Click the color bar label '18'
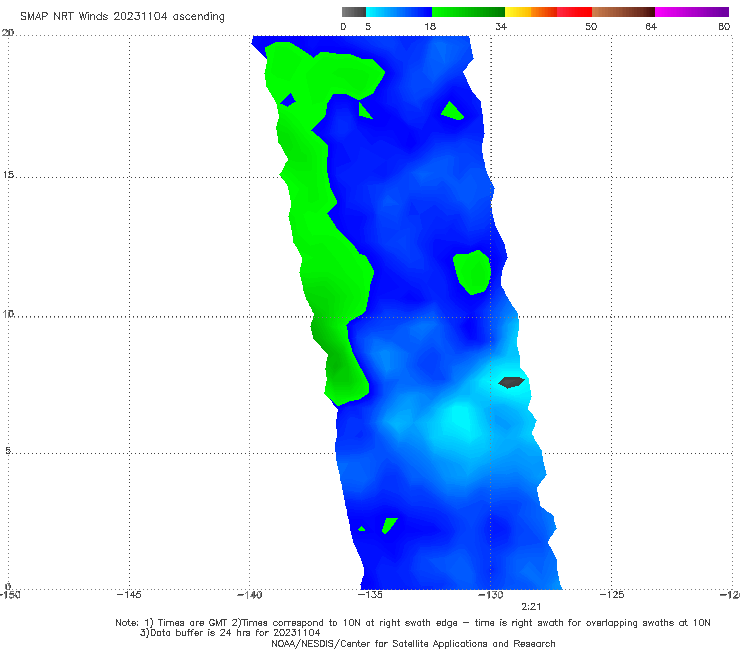Image resolution: width=740 pixels, height=650 pixels. (x=430, y=26)
